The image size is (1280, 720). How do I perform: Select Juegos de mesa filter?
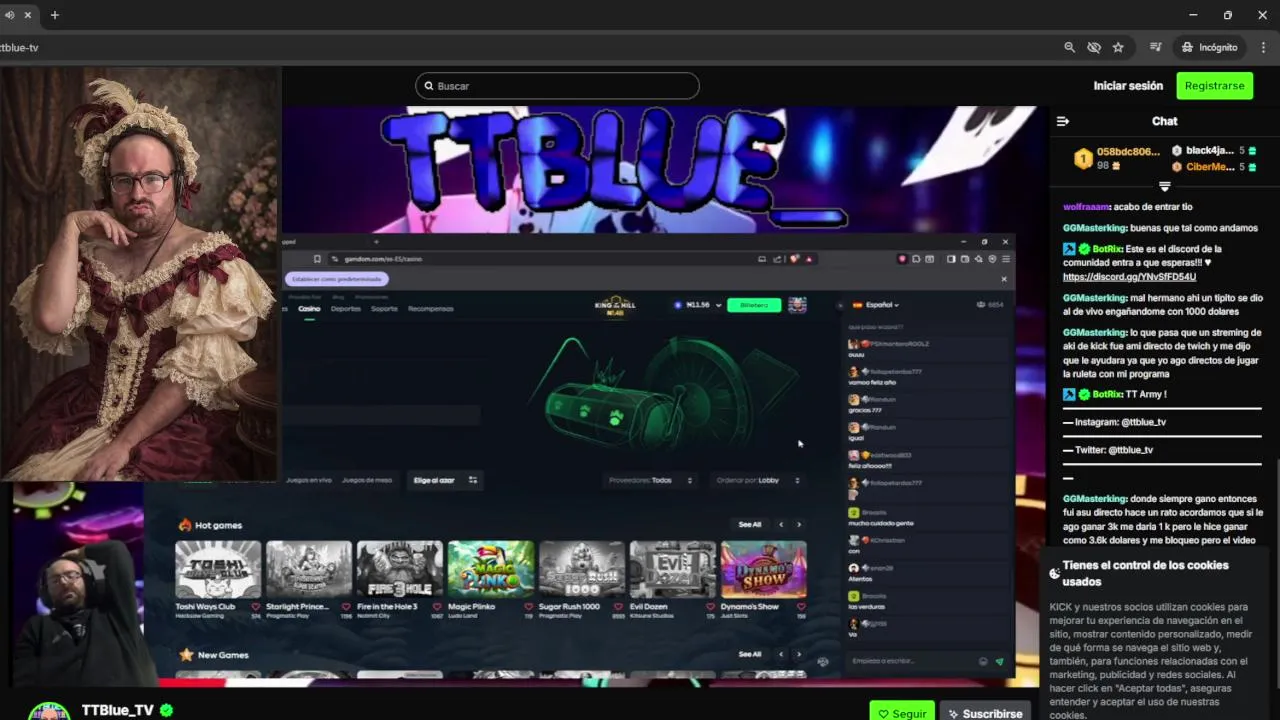tap(367, 480)
